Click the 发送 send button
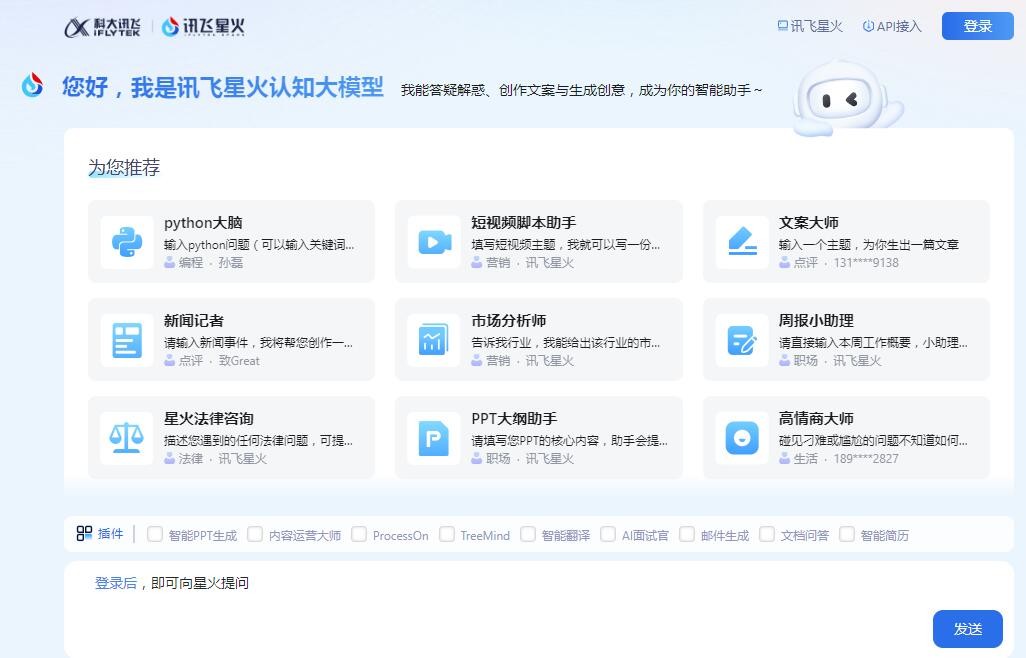 [968, 629]
